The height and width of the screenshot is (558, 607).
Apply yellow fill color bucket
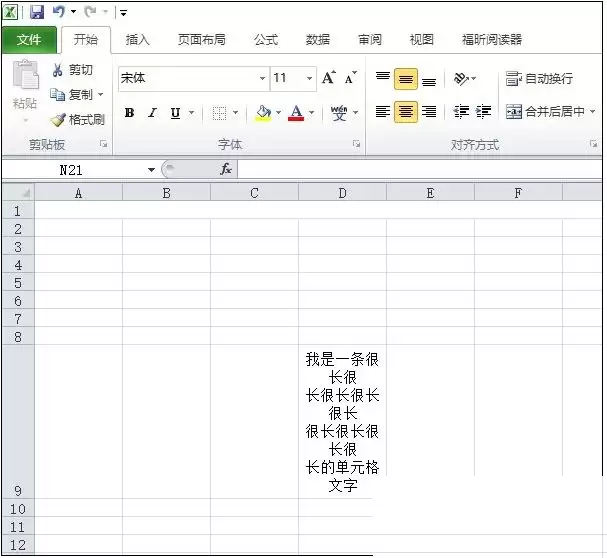(263, 113)
